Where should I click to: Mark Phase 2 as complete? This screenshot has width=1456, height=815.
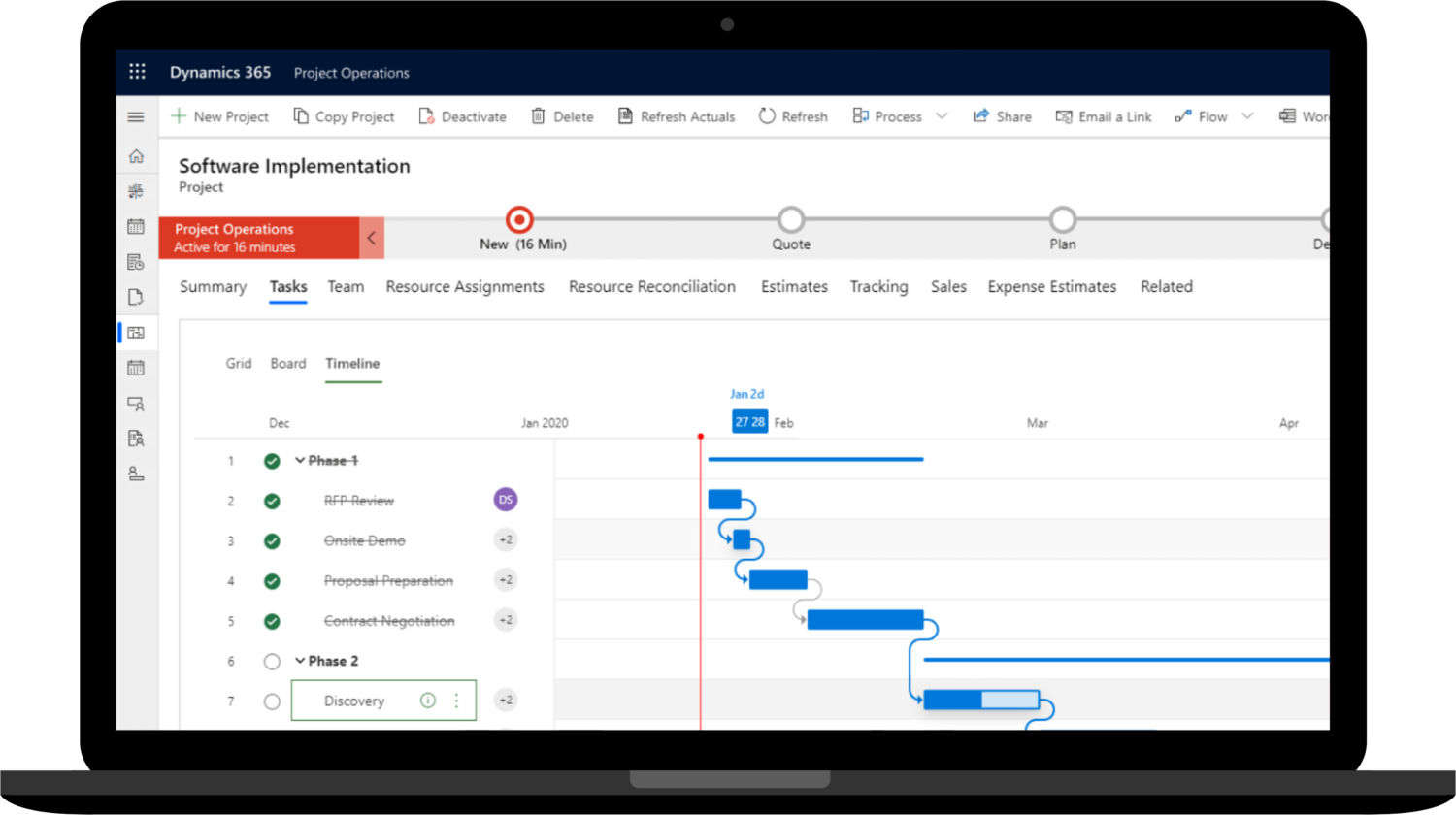272,662
